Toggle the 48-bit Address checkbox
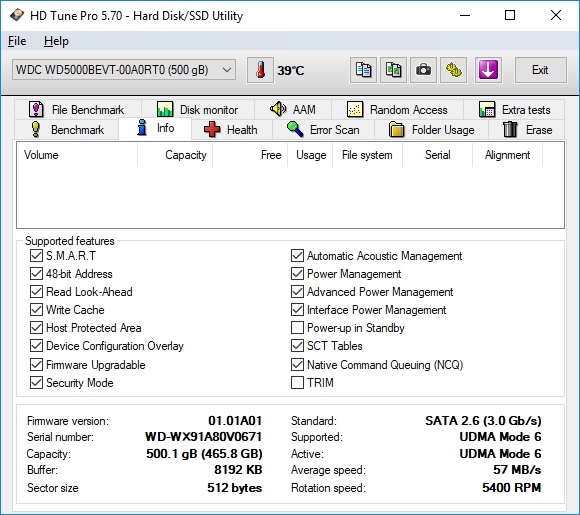The height and width of the screenshot is (515, 580). click(36, 274)
